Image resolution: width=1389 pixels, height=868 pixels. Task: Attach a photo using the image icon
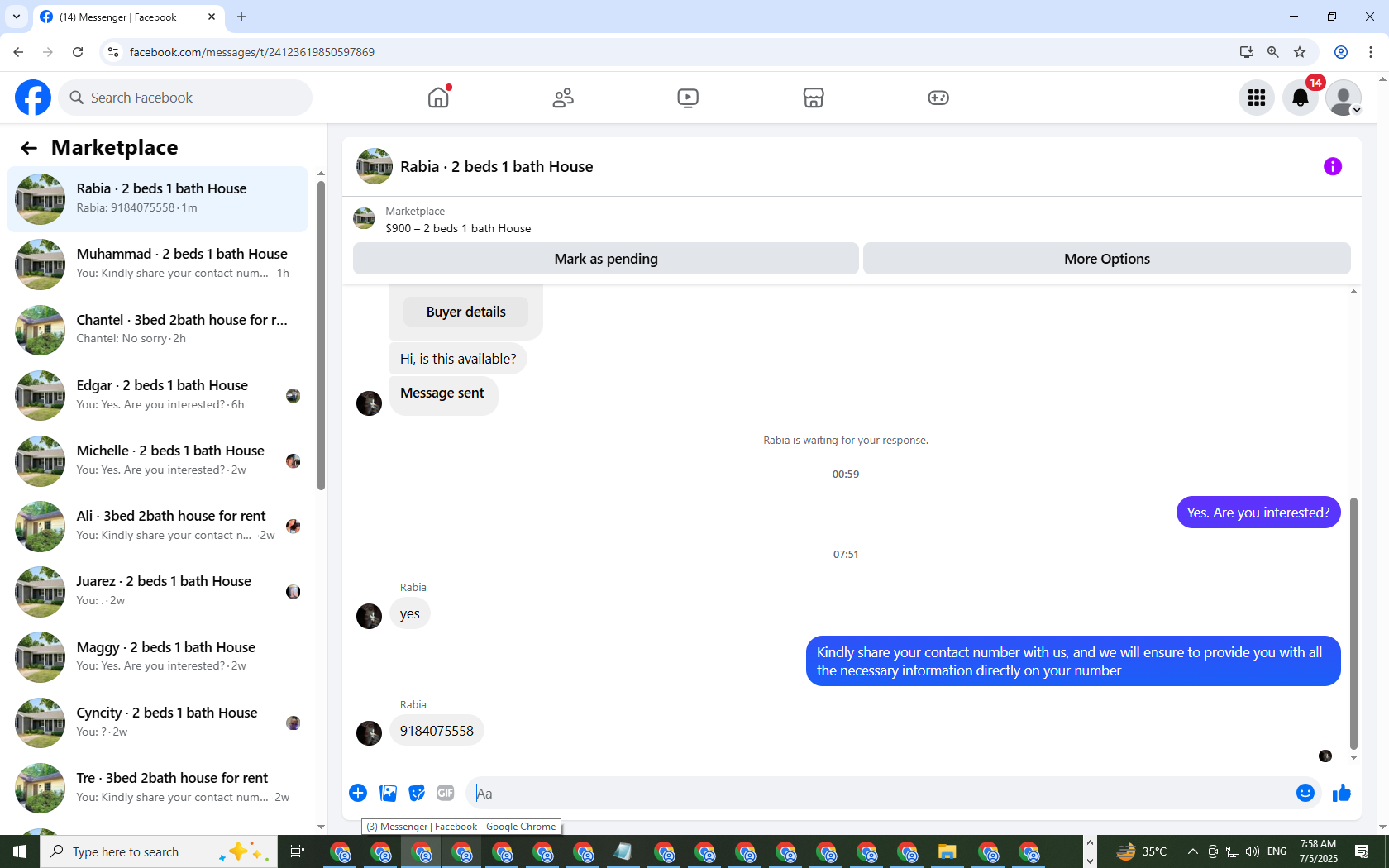coord(388,793)
